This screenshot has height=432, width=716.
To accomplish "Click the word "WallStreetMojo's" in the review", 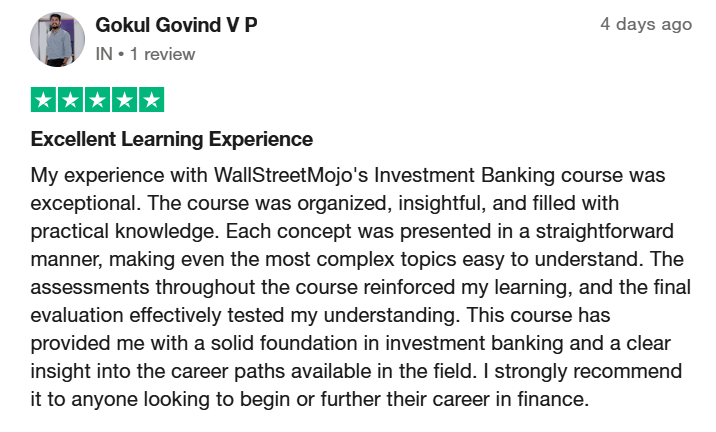I will (x=291, y=175).
